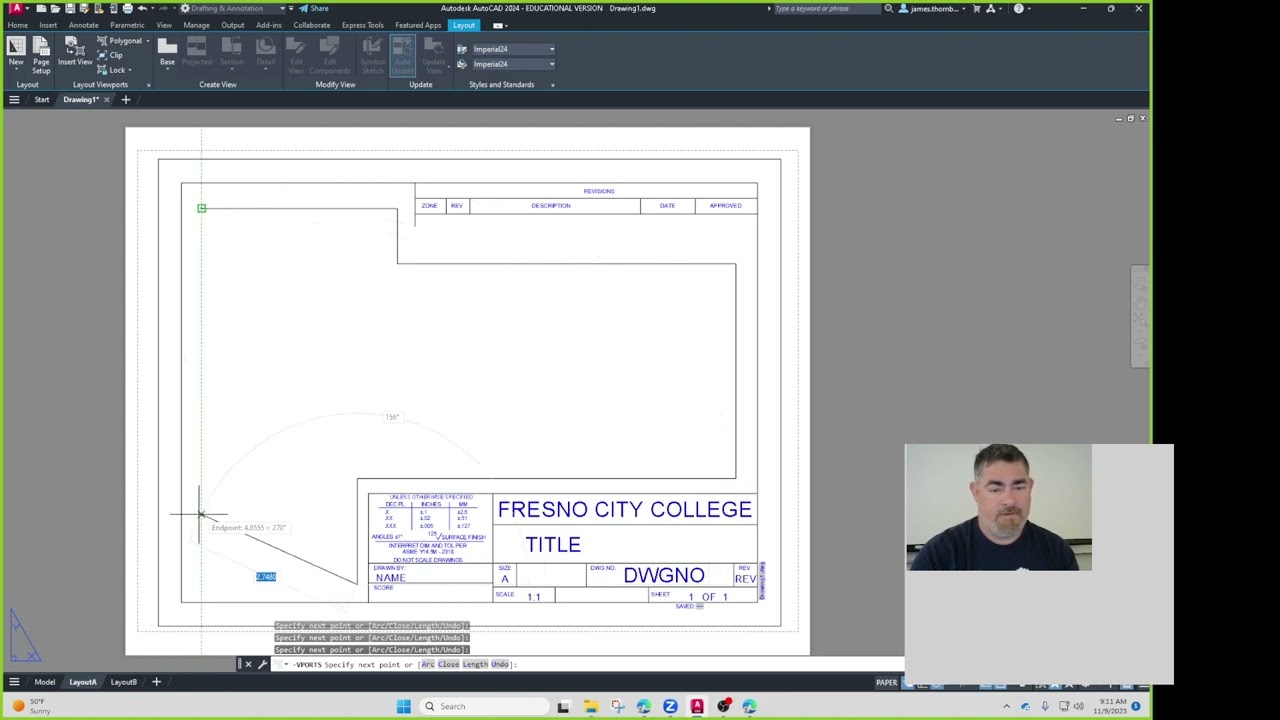The width and height of the screenshot is (1280, 720).
Task: Click the Close option in command line
Action: (448, 664)
